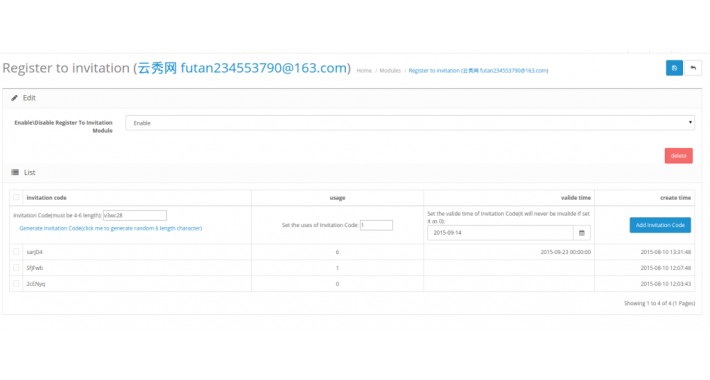The height and width of the screenshot is (380, 710).
Task: Click create time 2015-08-10 12:07:48
Action: pos(666,268)
